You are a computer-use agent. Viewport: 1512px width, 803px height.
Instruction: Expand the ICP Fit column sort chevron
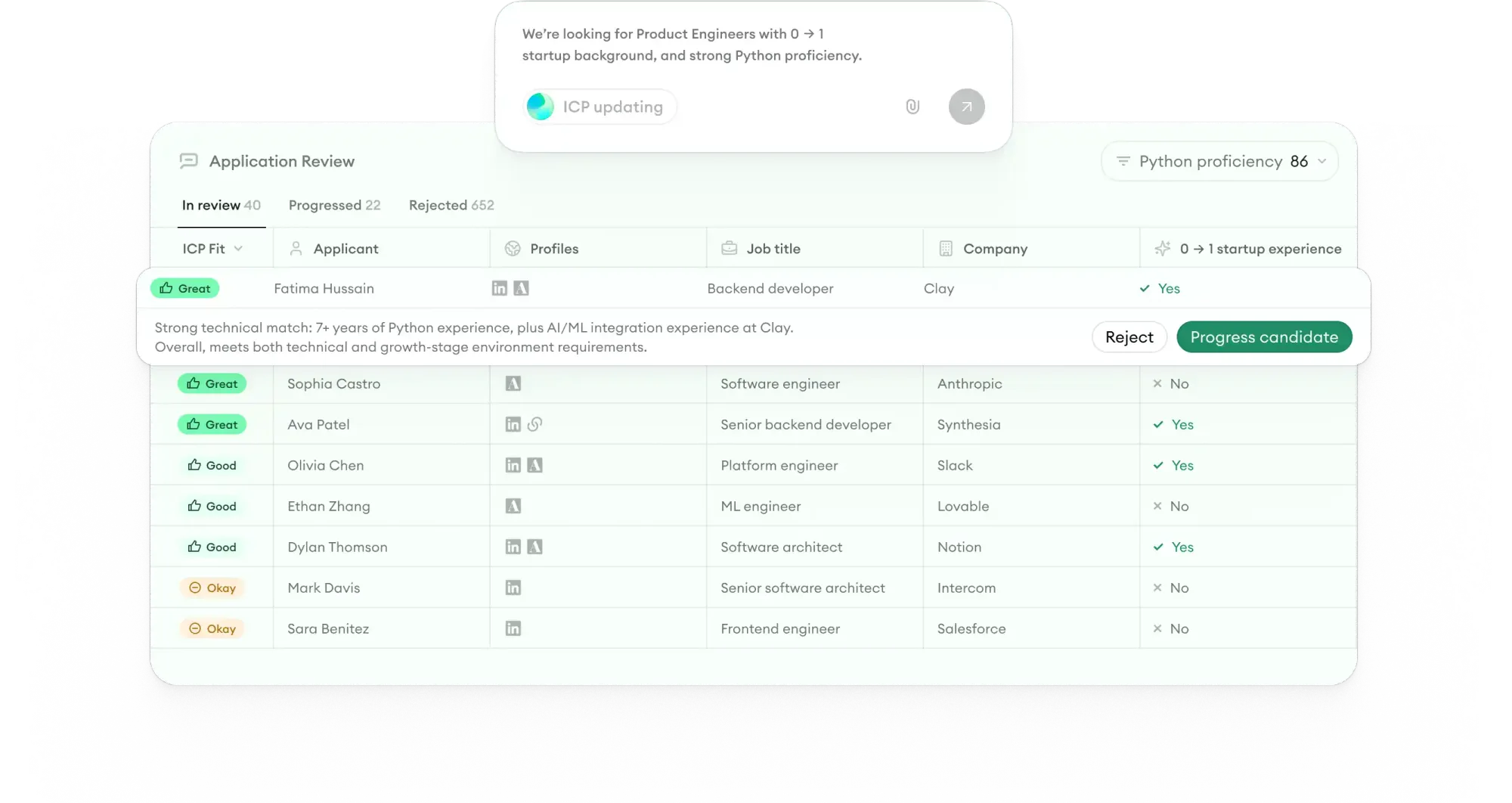coord(238,248)
